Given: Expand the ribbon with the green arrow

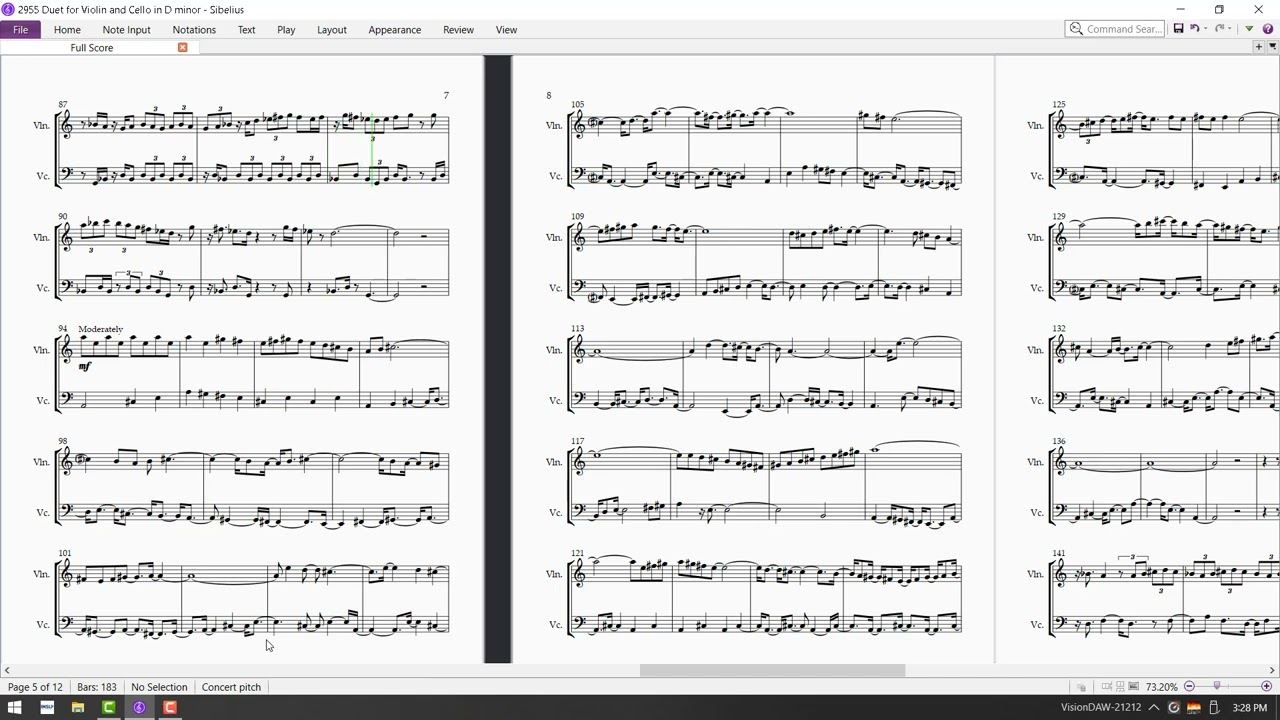Looking at the screenshot, I should click(x=1249, y=29).
